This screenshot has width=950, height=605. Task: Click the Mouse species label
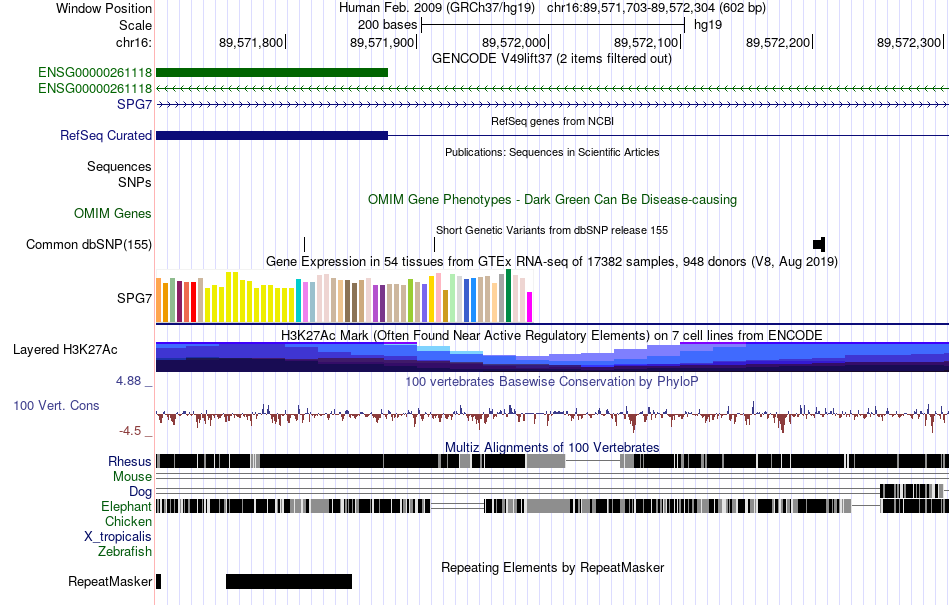tap(132, 477)
